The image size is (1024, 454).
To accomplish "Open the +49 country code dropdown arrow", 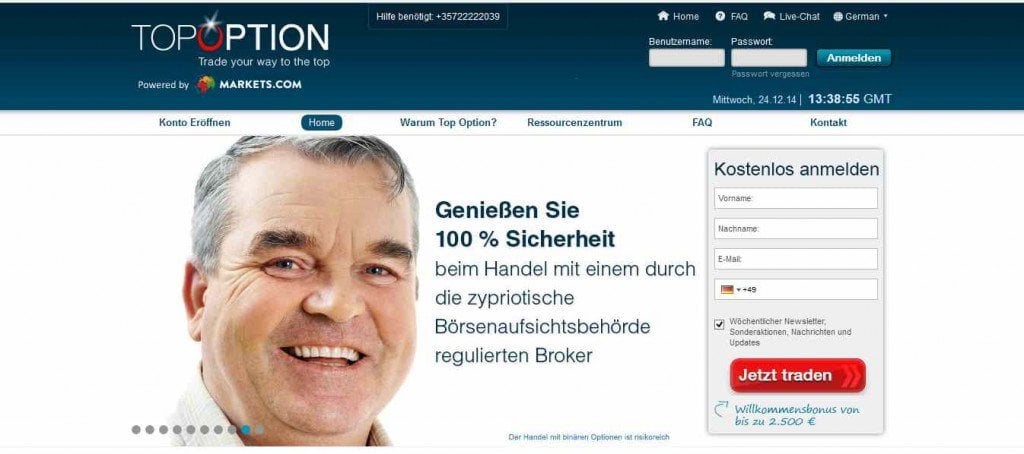I will coord(738,290).
